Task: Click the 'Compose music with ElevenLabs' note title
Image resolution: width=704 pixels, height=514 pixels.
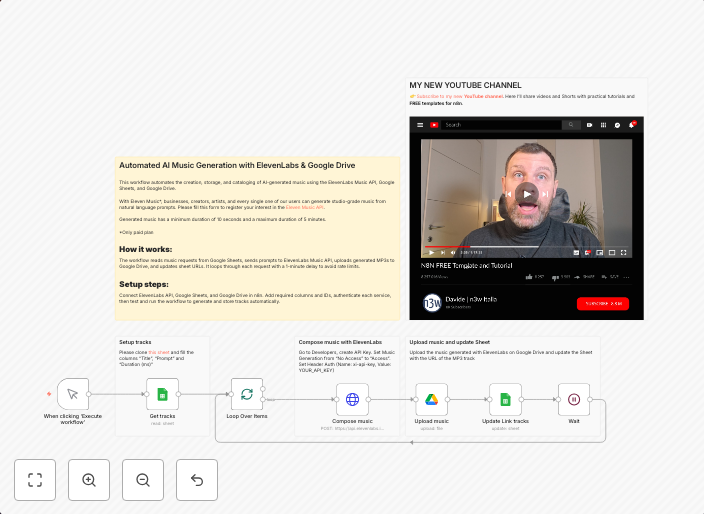Action: (340, 342)
